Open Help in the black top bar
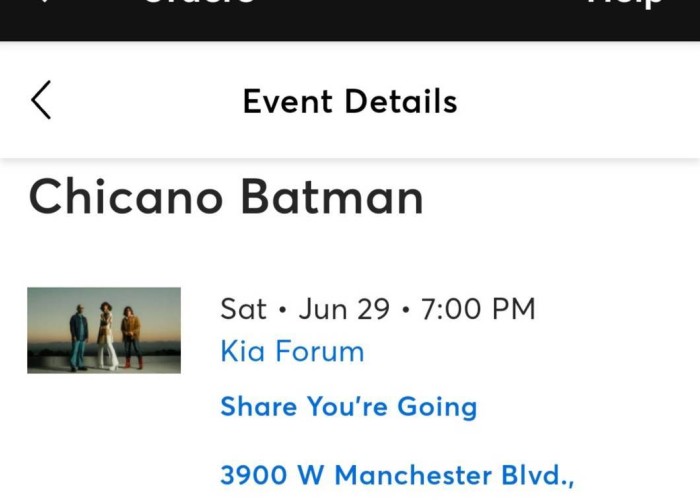The image size is (700, 500). tap(625, 4)
